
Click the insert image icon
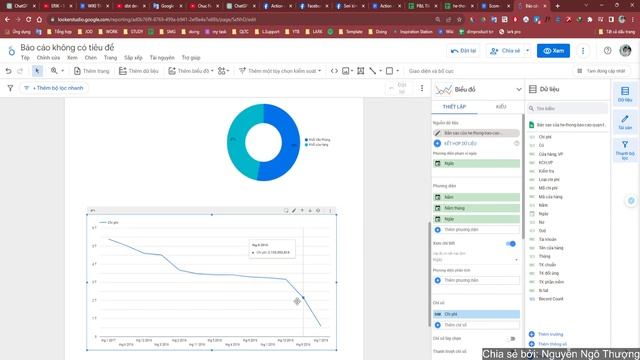(346, 71)
